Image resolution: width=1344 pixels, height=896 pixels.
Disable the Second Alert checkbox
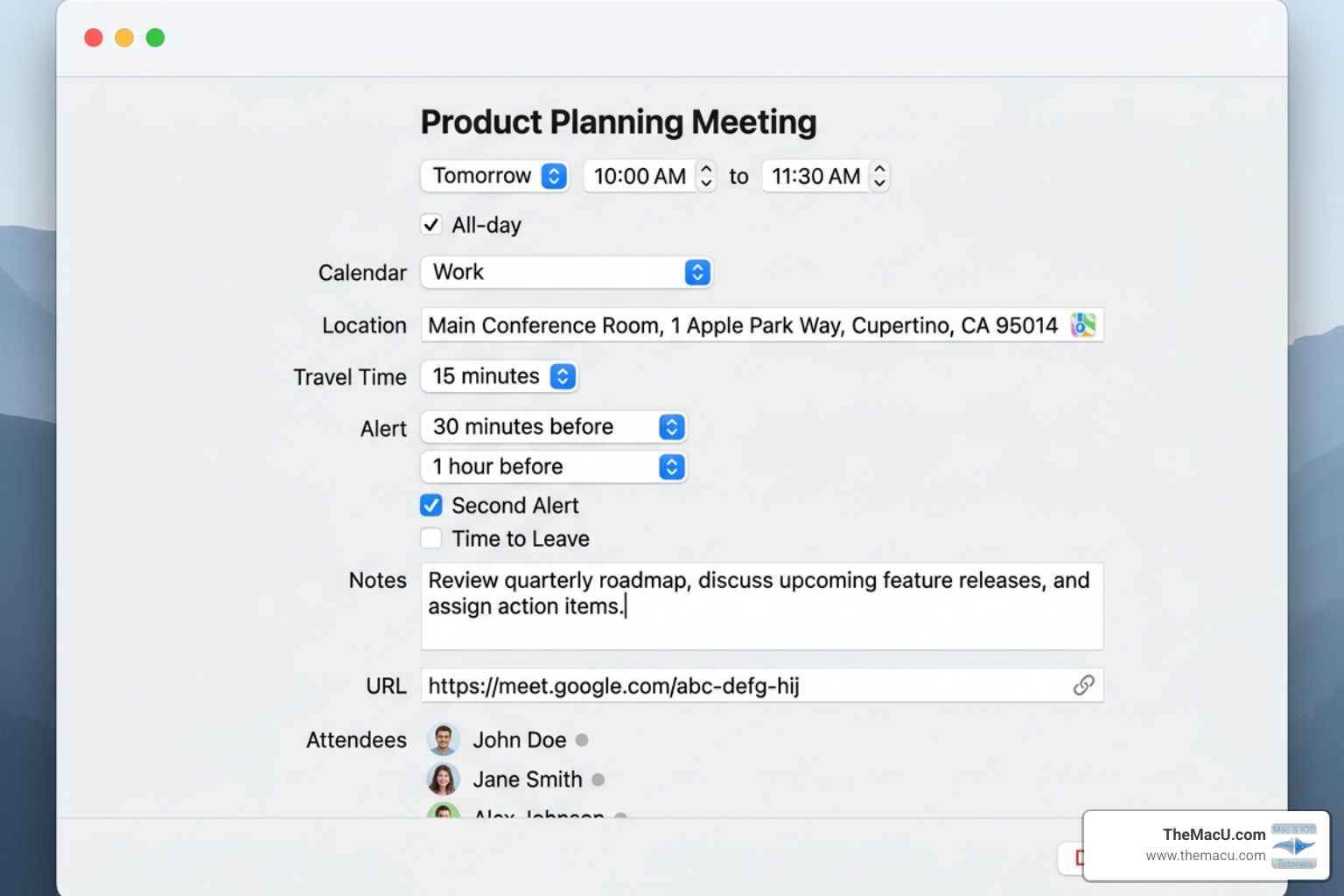pos(430,505)
